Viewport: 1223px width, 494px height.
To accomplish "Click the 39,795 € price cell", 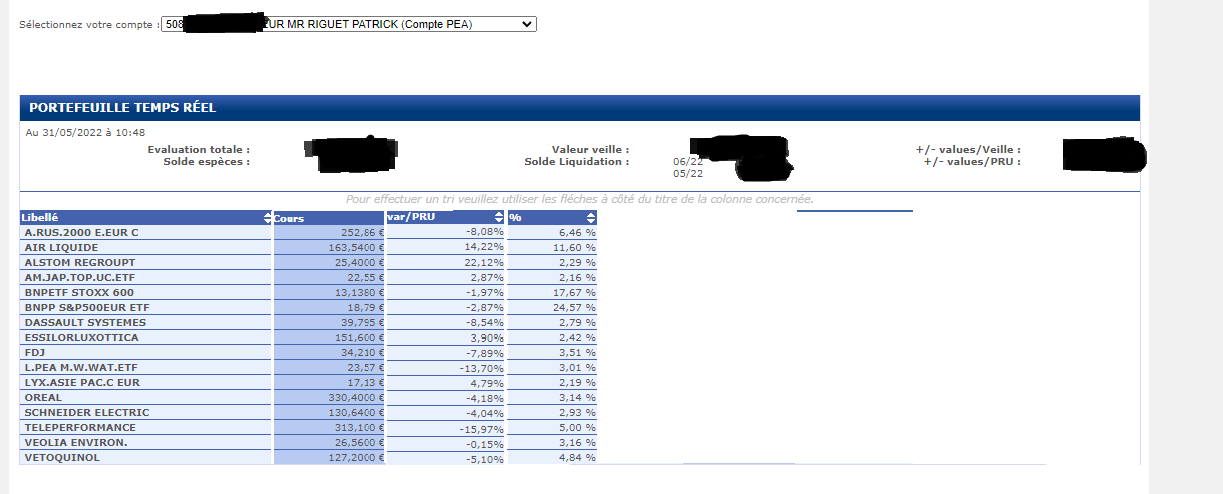I will pos(329,322).
